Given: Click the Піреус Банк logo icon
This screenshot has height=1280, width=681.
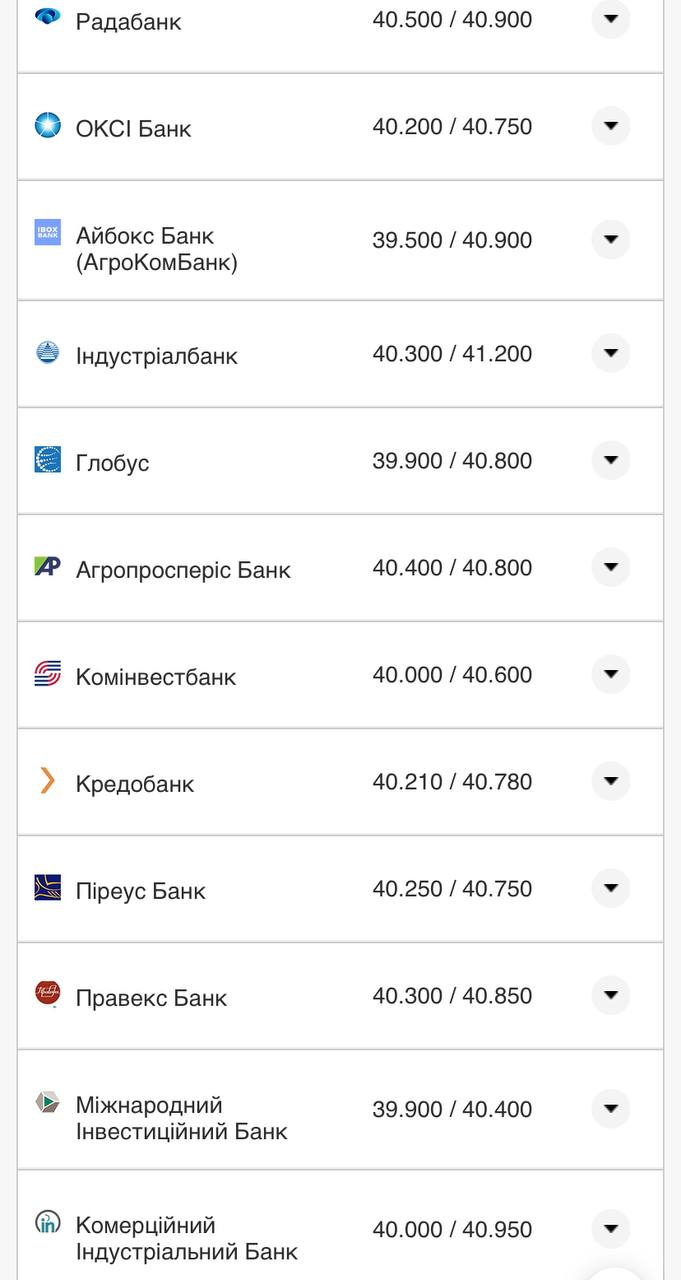Looking at the screenshot, I should (x=47, y=887).
